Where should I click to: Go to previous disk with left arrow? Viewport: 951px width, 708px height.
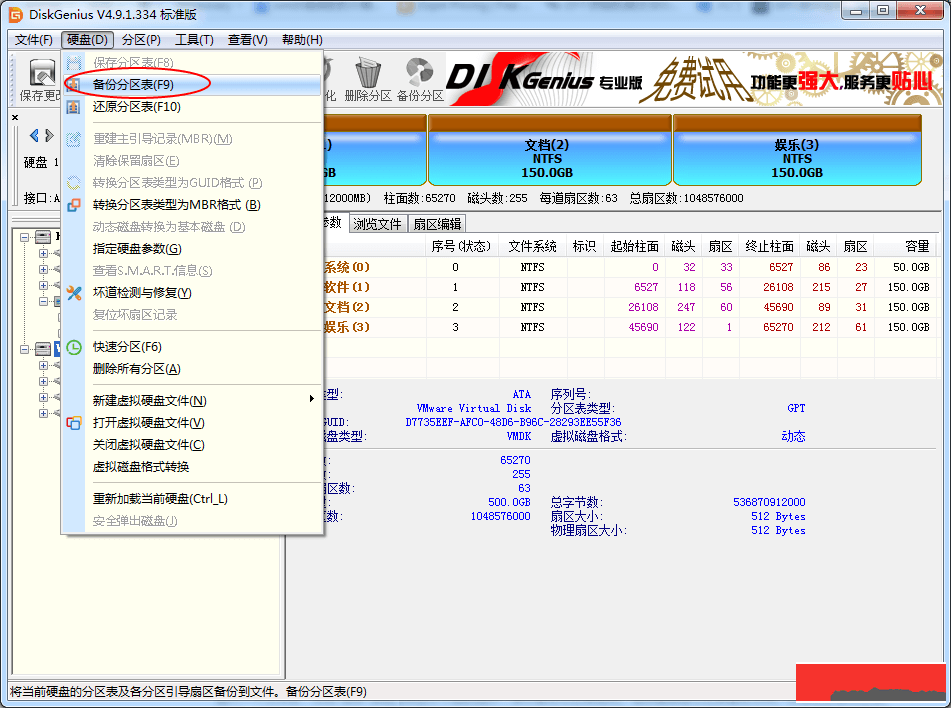[x=34, y=135]
